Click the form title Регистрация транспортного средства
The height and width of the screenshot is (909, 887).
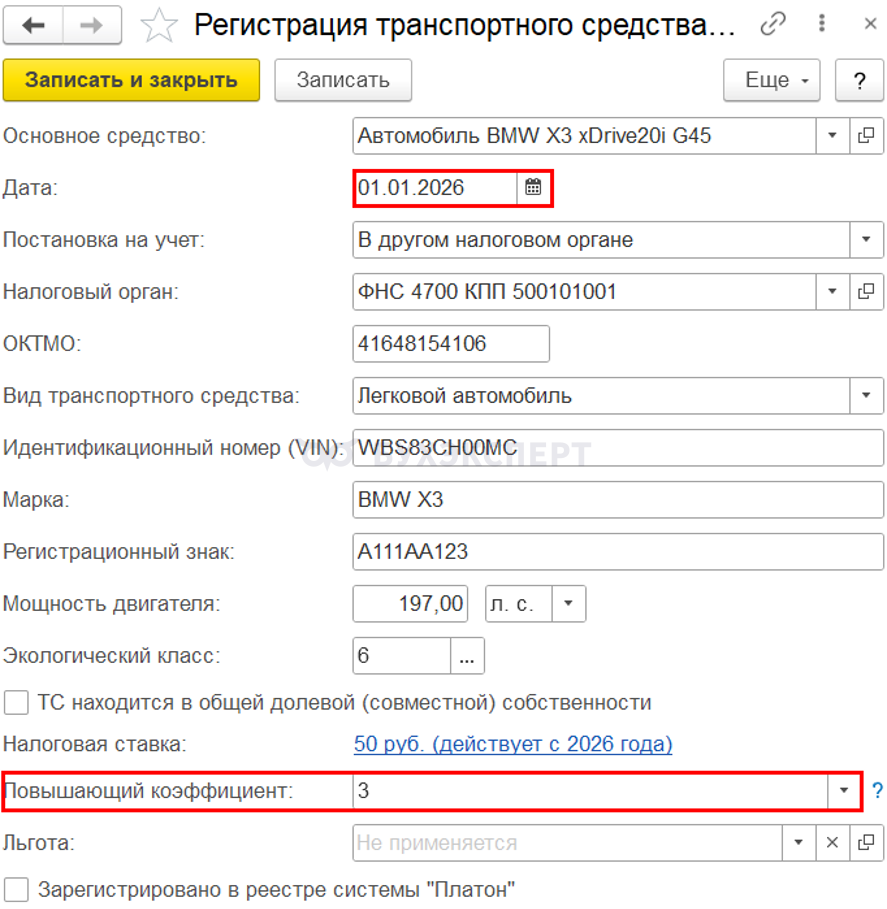[x=464, y=25]
